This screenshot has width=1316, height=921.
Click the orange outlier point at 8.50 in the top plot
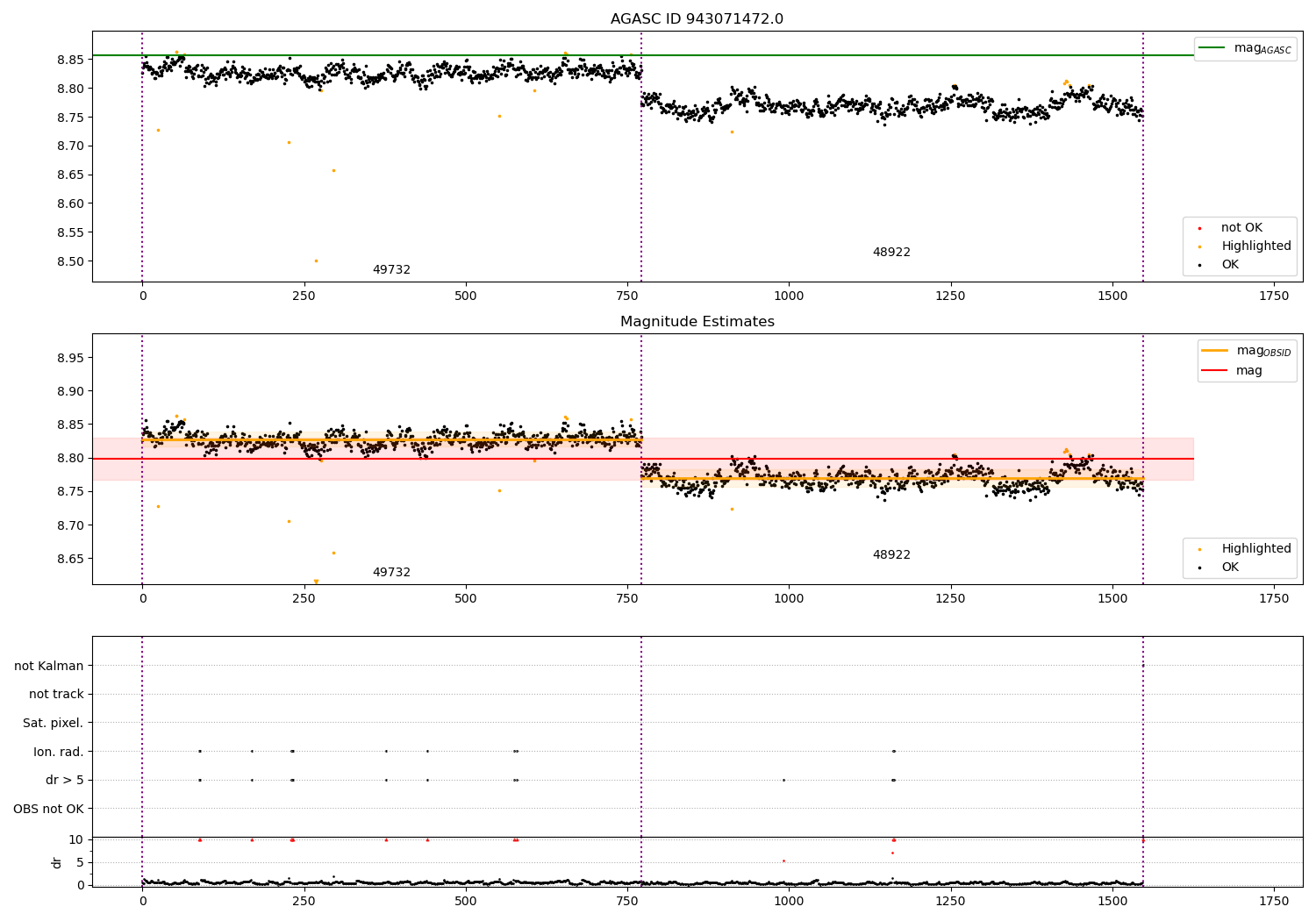click(316, 261)
